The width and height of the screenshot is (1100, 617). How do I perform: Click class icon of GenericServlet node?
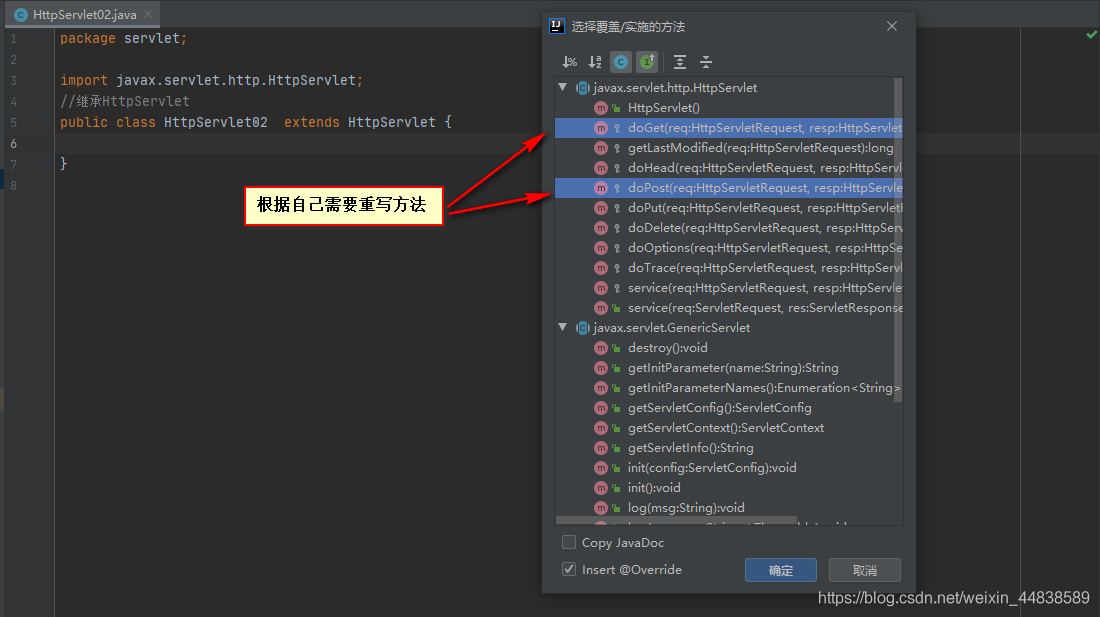tap(582, 327)
